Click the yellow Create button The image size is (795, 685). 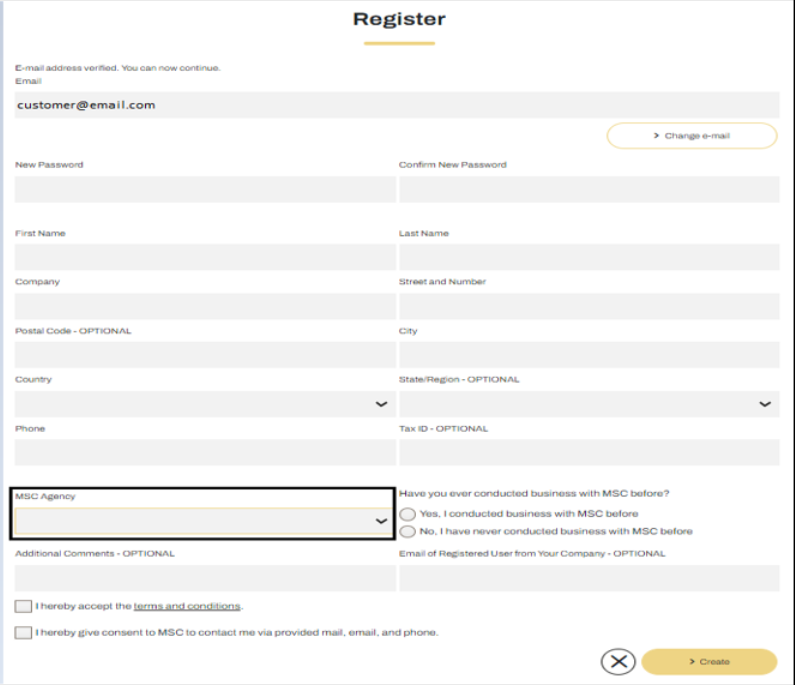pyautogui.click(x=709, y=662)
